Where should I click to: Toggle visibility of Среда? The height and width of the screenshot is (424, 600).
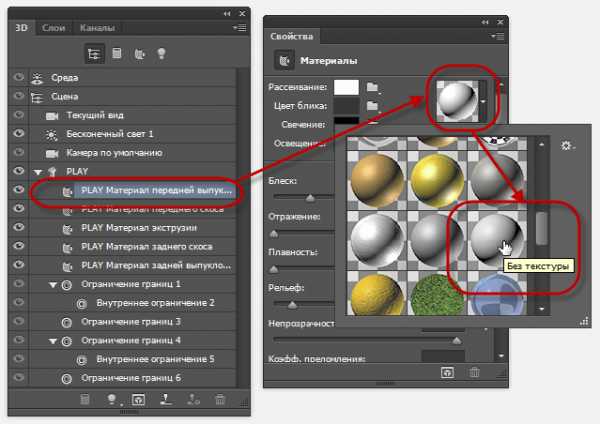click(18, 78)
